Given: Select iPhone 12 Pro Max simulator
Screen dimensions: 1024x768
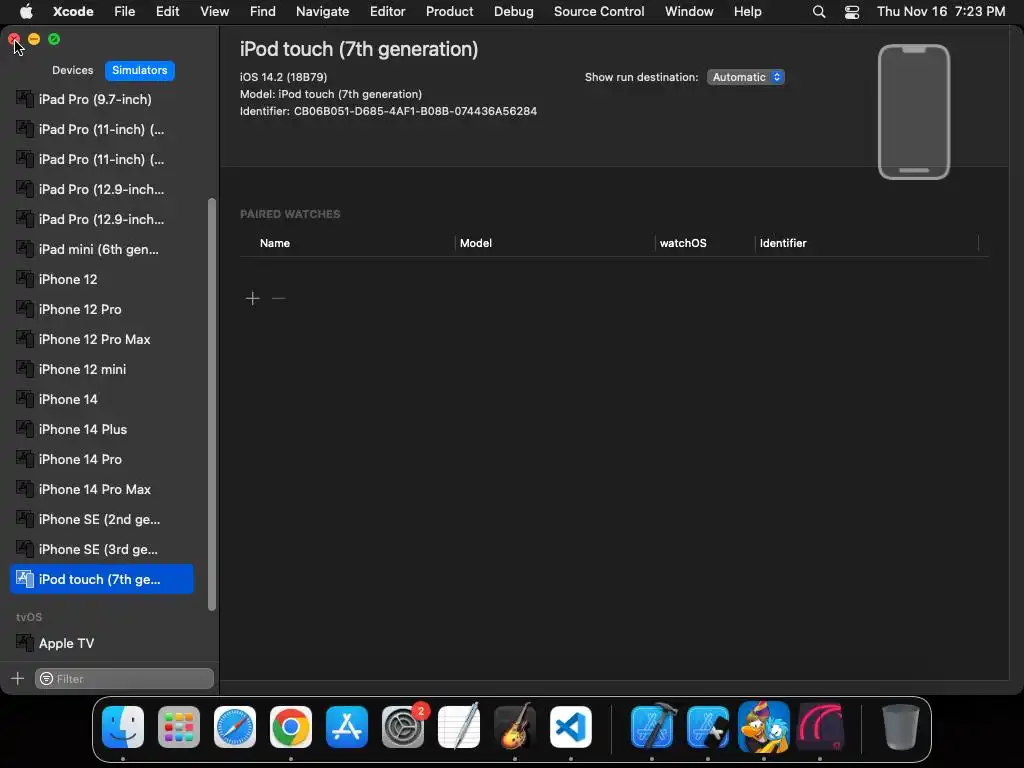Looking at the screenshot, I should [x=102, y=339].
